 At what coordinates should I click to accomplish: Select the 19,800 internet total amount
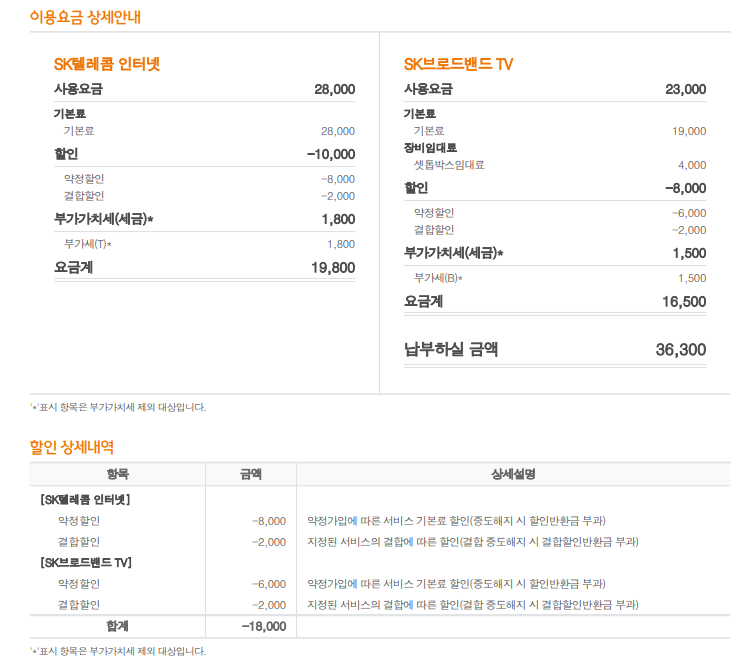coord(333,268)
